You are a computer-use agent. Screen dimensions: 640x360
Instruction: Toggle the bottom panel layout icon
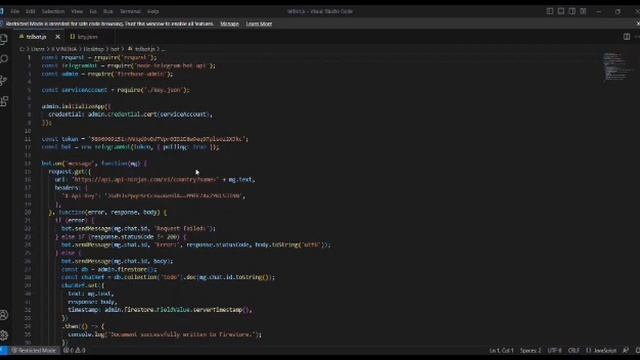point(561,11)
